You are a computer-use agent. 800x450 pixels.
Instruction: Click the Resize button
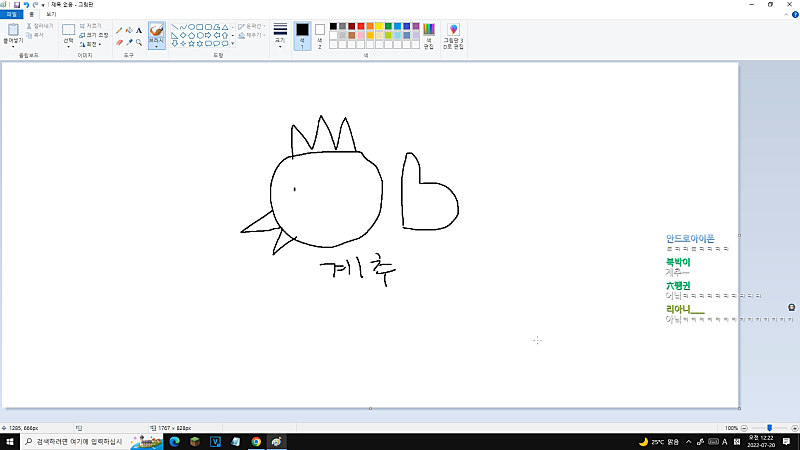point(93,35)
